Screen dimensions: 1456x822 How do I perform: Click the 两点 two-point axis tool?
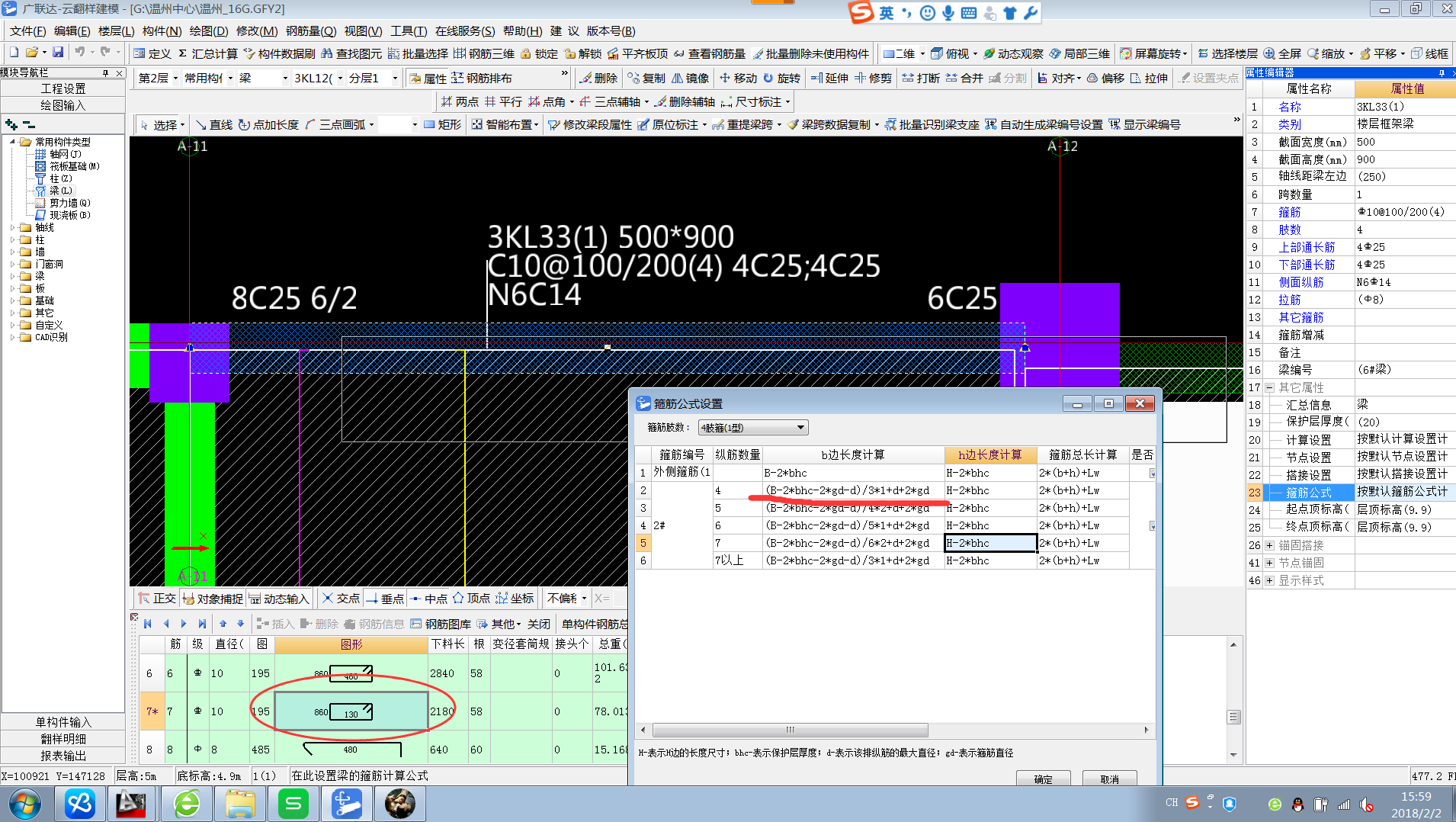[x=460, y=101]
